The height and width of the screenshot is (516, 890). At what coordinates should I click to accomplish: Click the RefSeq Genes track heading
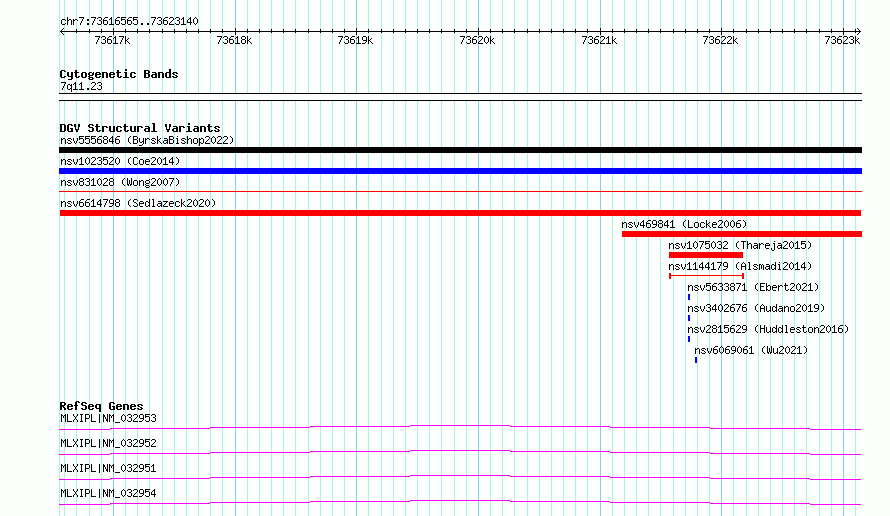pyautogui.click(x=102, y=406)
